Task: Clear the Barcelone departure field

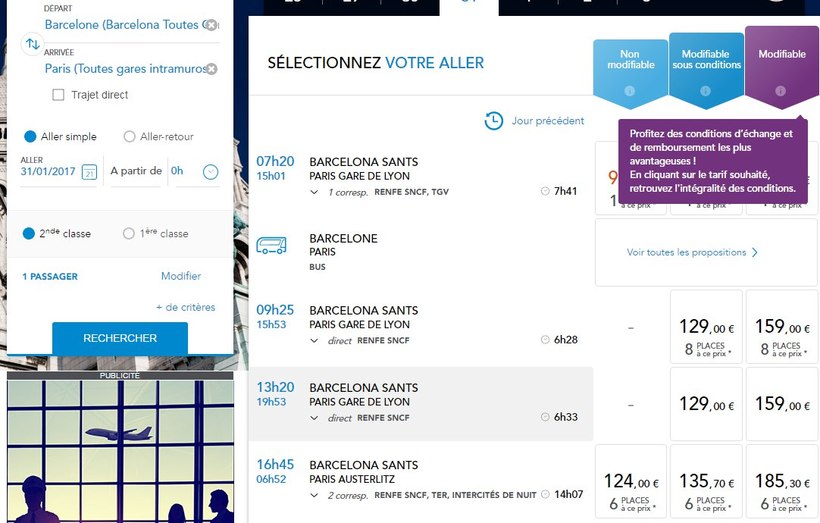Action: click(x=208, y=25)
